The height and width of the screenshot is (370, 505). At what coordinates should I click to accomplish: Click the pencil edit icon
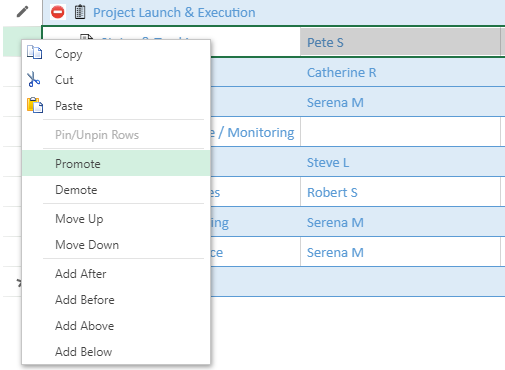22,12
